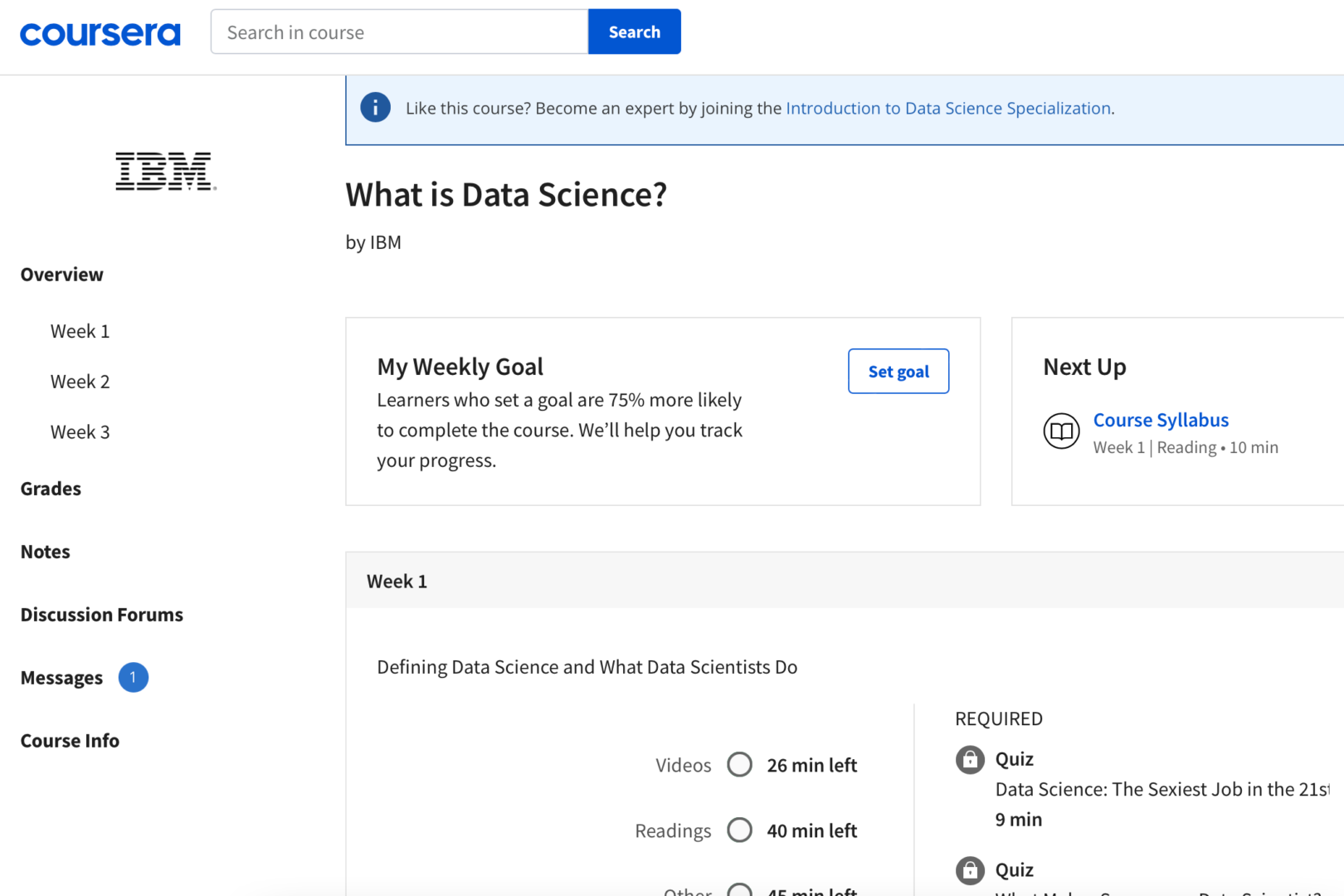
Task: Open Grades from the sidebar
Action: pyautogui.click(x=50, y=488)
